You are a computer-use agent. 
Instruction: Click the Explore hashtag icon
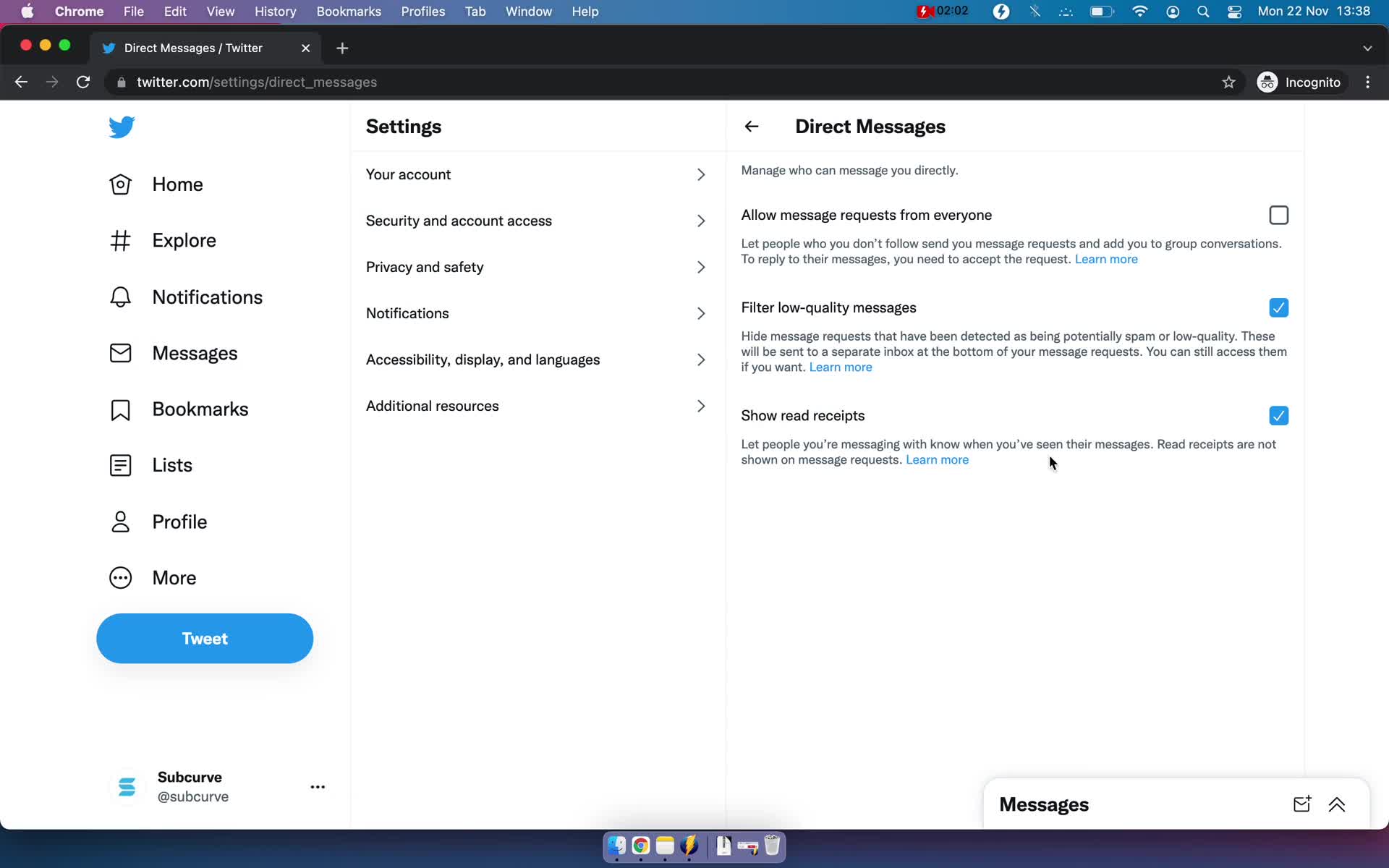tap(120, 240)
